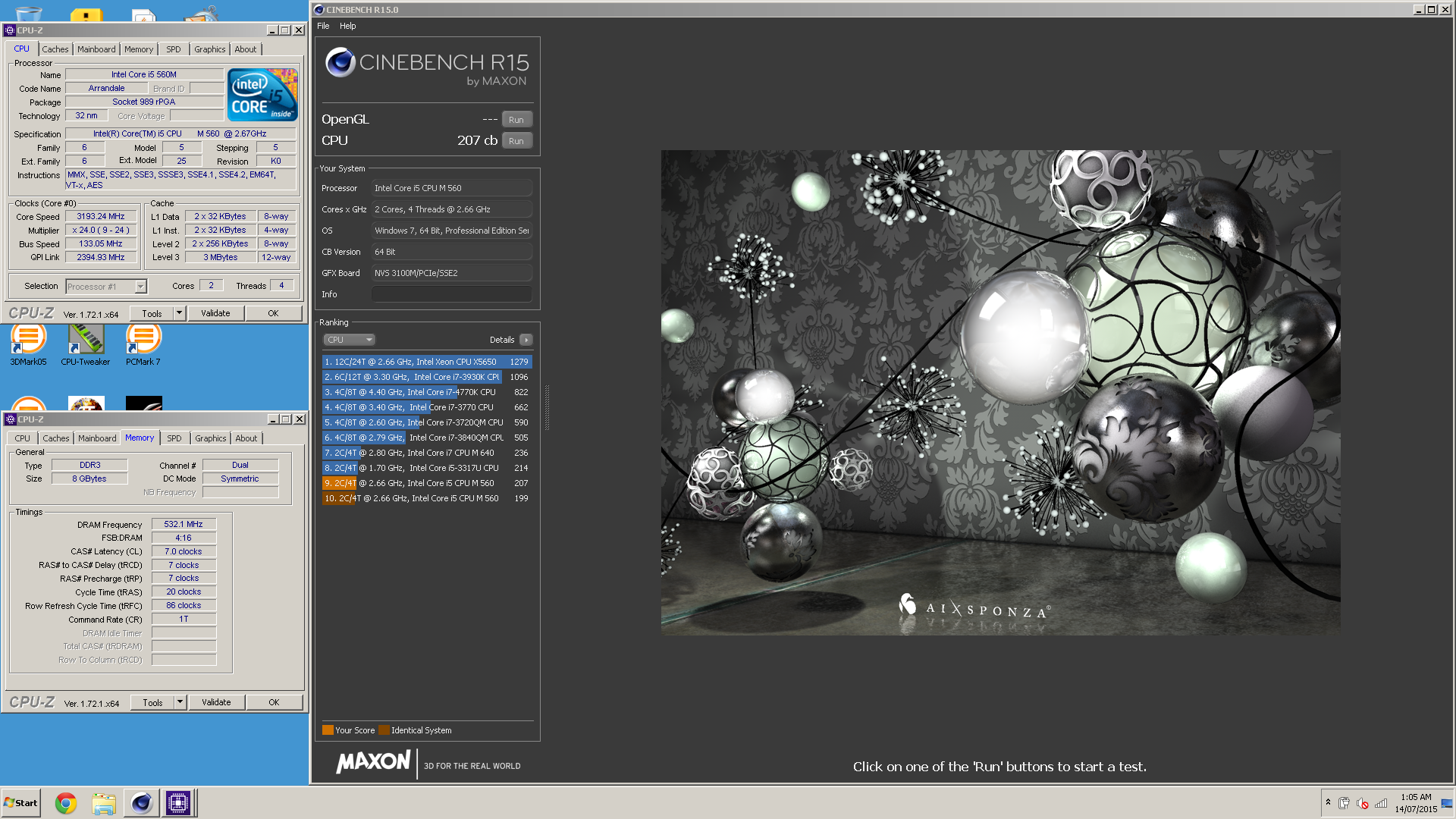Image resolution: width=1456 pixels, height=819 pixels.
Task: Open the About tab in the bottom CPU-Z window
Action: click(246, 438)
